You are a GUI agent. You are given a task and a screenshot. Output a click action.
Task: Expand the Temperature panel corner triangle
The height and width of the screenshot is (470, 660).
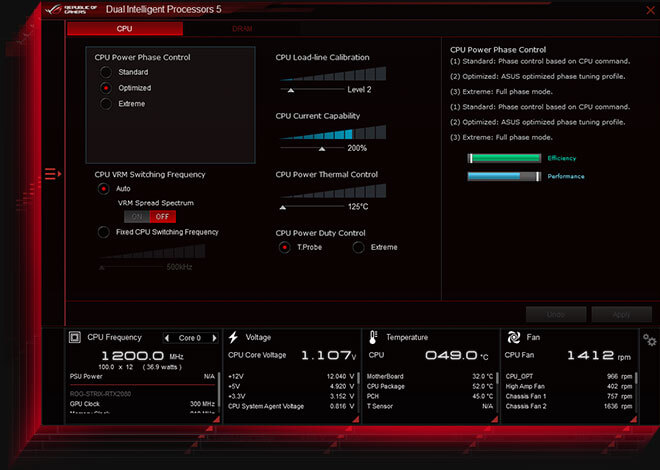coord(495,419)
